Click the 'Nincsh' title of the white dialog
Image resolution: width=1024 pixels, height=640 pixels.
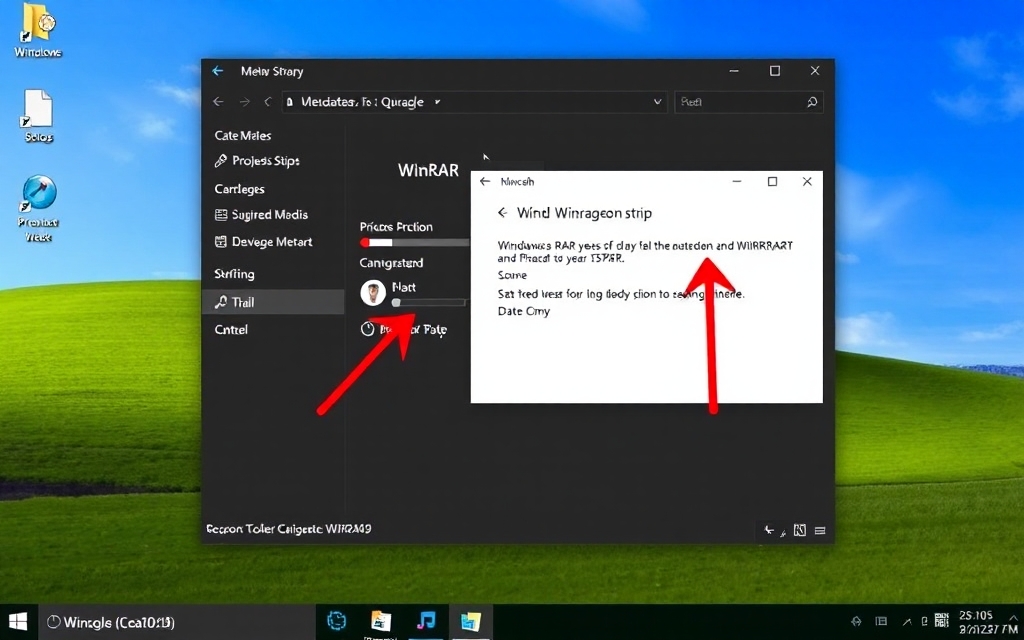517,182
